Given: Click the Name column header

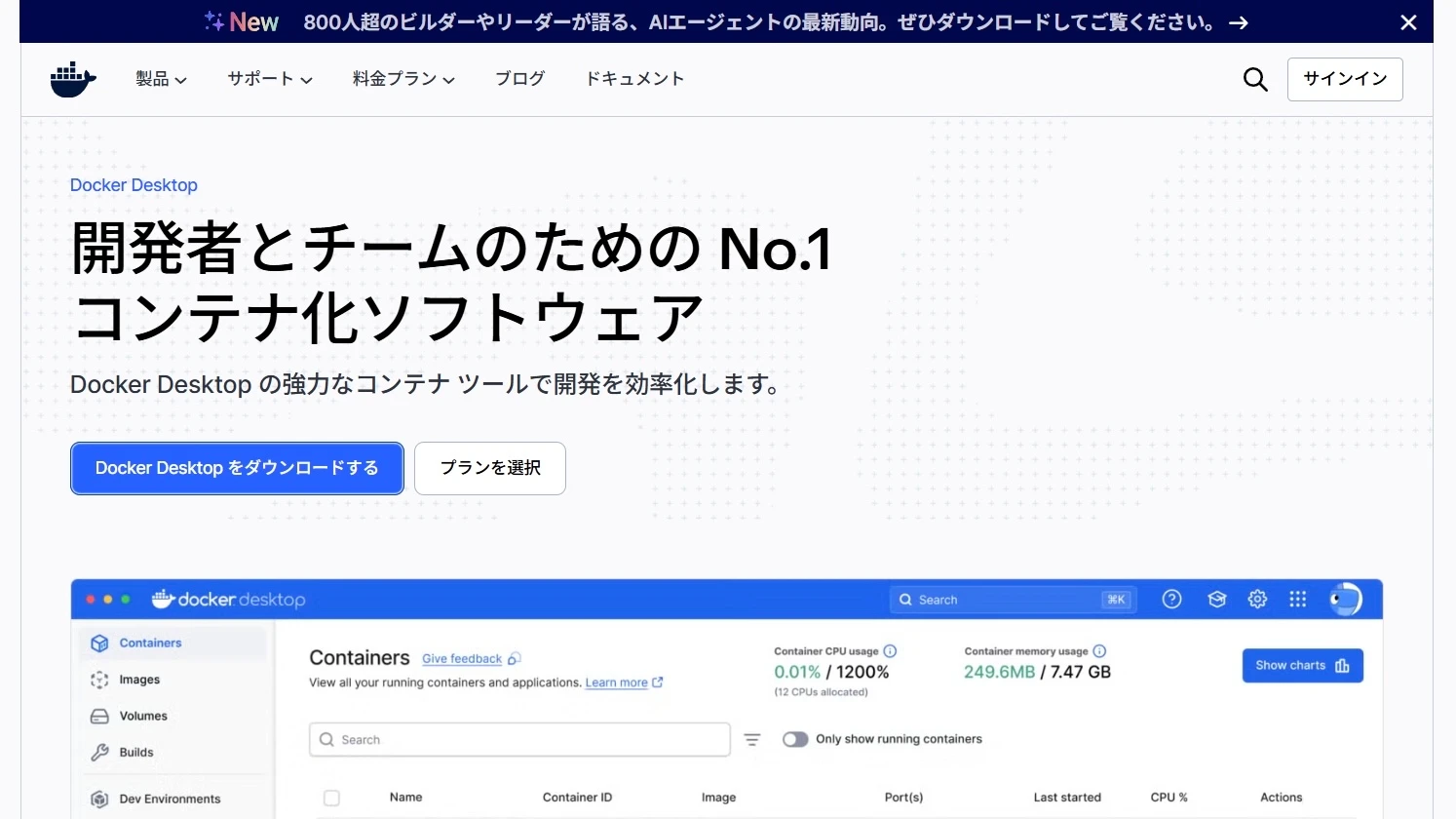Looking at the screenshot, I should pos(406,798).
